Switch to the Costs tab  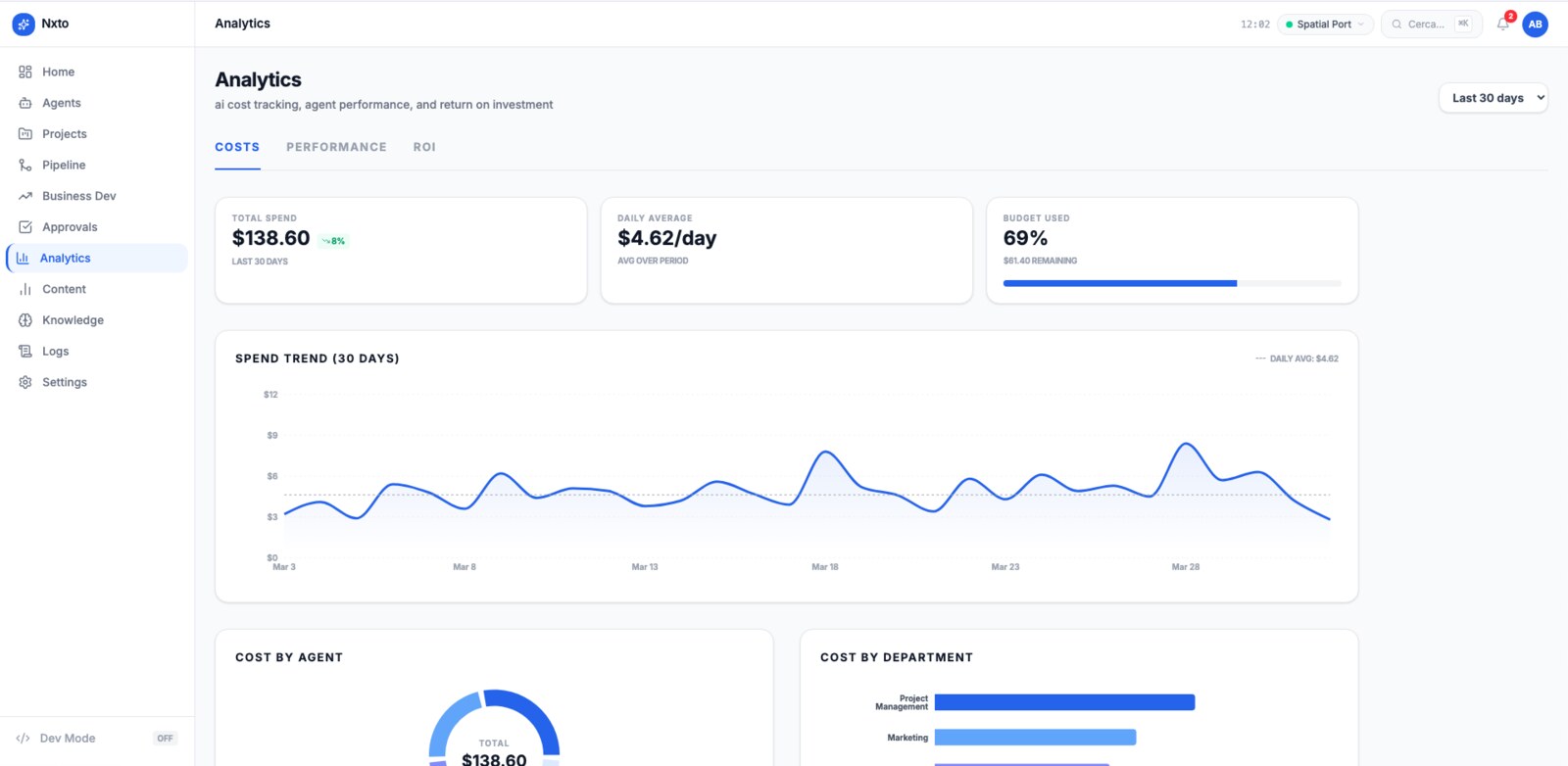[x=237, y=147]
